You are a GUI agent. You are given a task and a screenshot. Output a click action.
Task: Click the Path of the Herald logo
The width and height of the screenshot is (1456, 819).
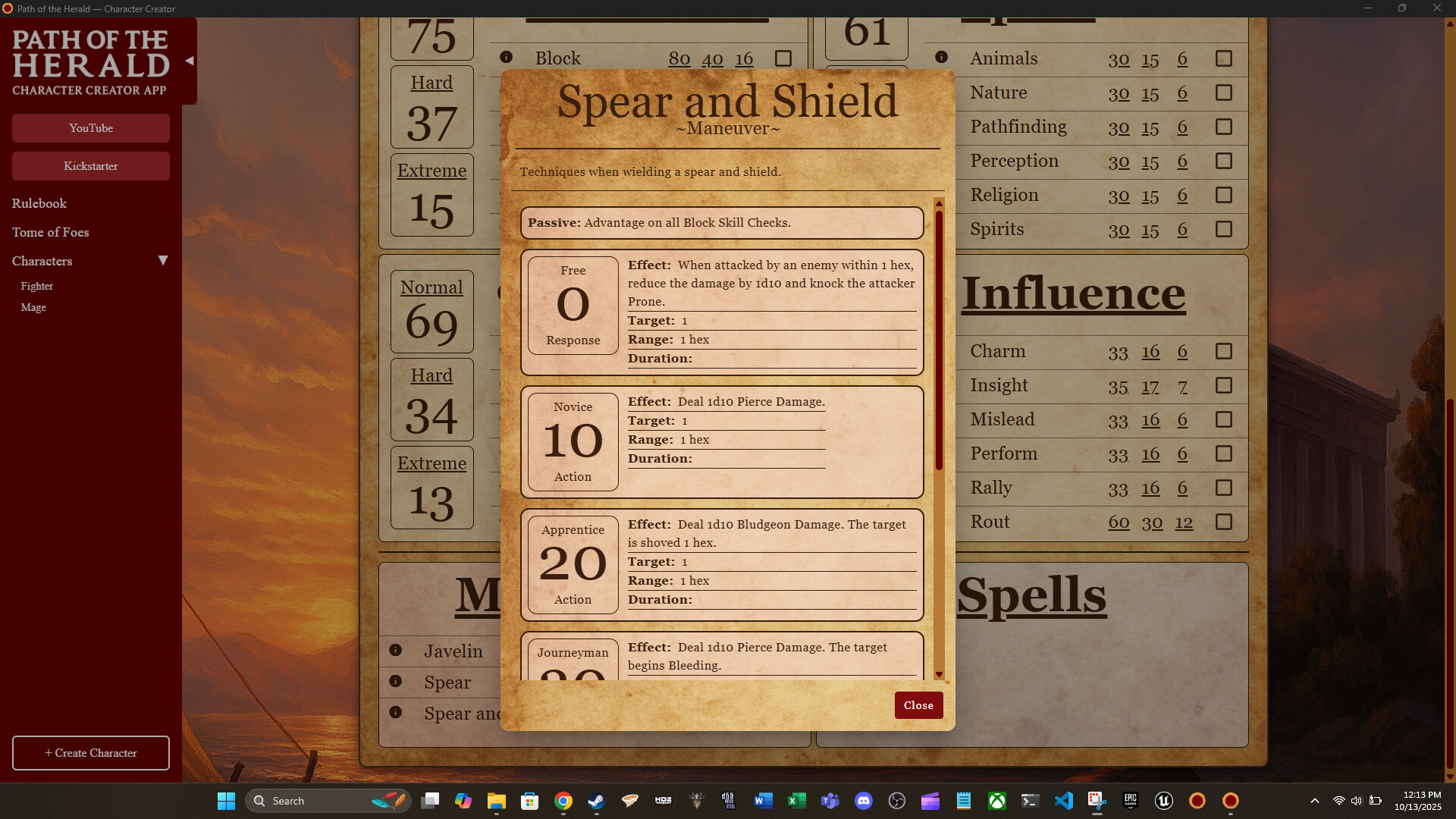[89, 61]
